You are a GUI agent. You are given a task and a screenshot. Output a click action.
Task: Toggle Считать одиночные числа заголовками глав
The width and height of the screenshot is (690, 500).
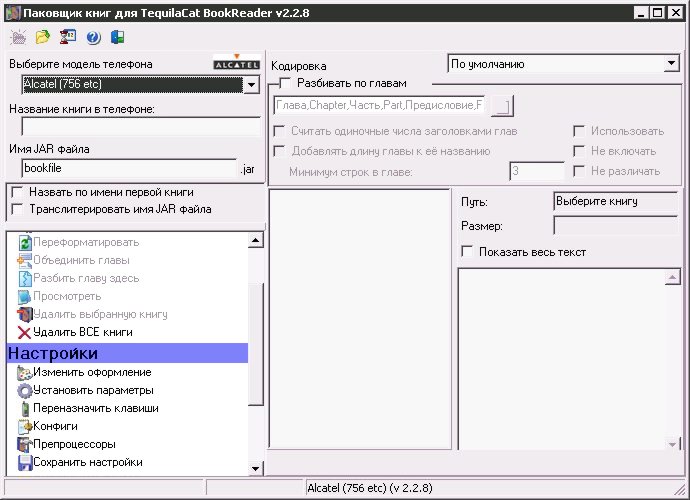279,131
